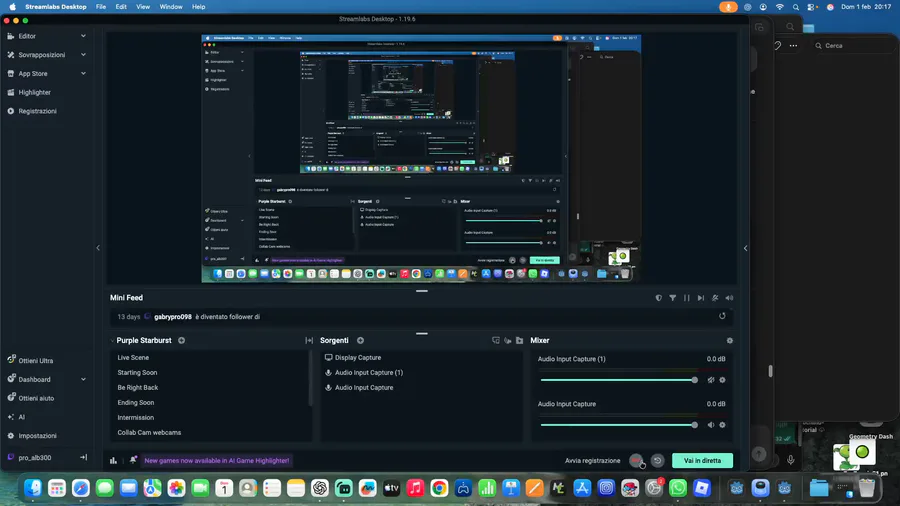Open the AI sidebar entry
This screenshot has width=900, height=506.
point(21,417)
